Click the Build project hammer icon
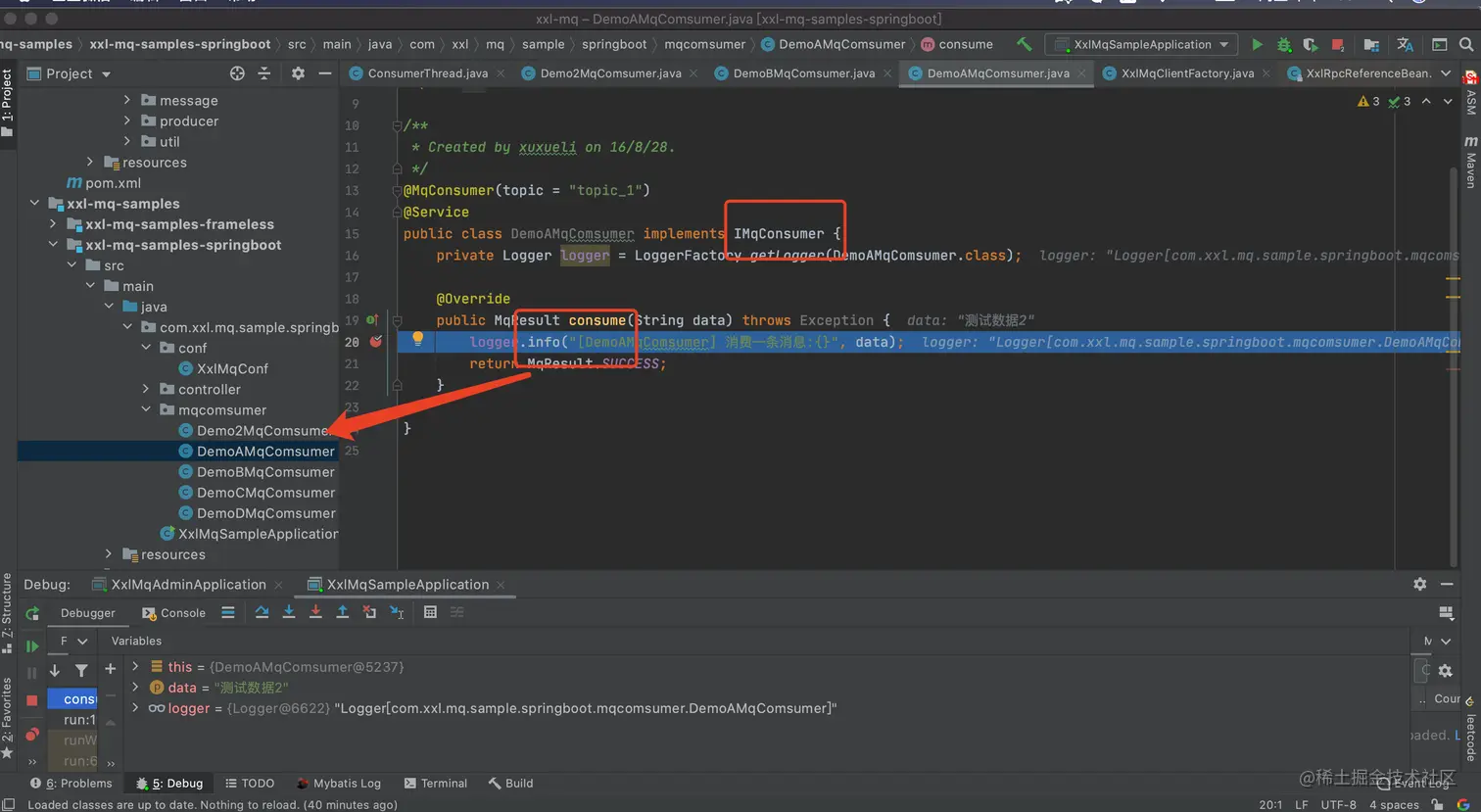This screenshot has height=812, width=1481. click(x=1024, y=44)
